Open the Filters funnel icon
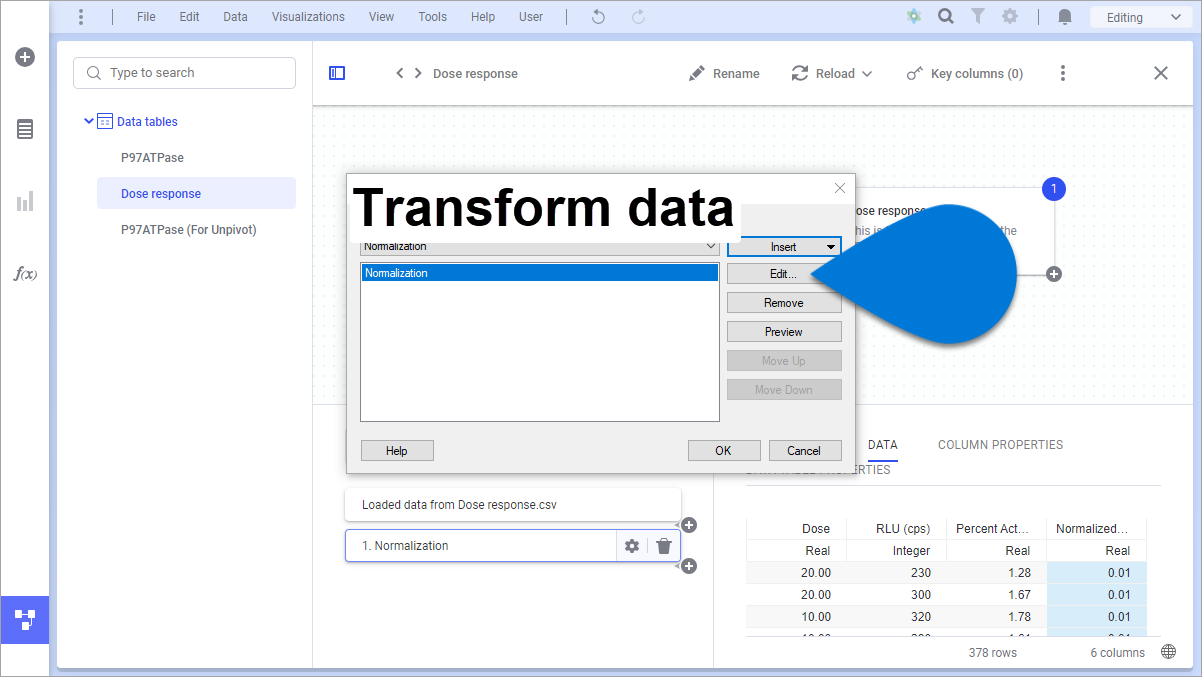The height and width of the screenshot is (677, 1202). [x=978, y=17]
